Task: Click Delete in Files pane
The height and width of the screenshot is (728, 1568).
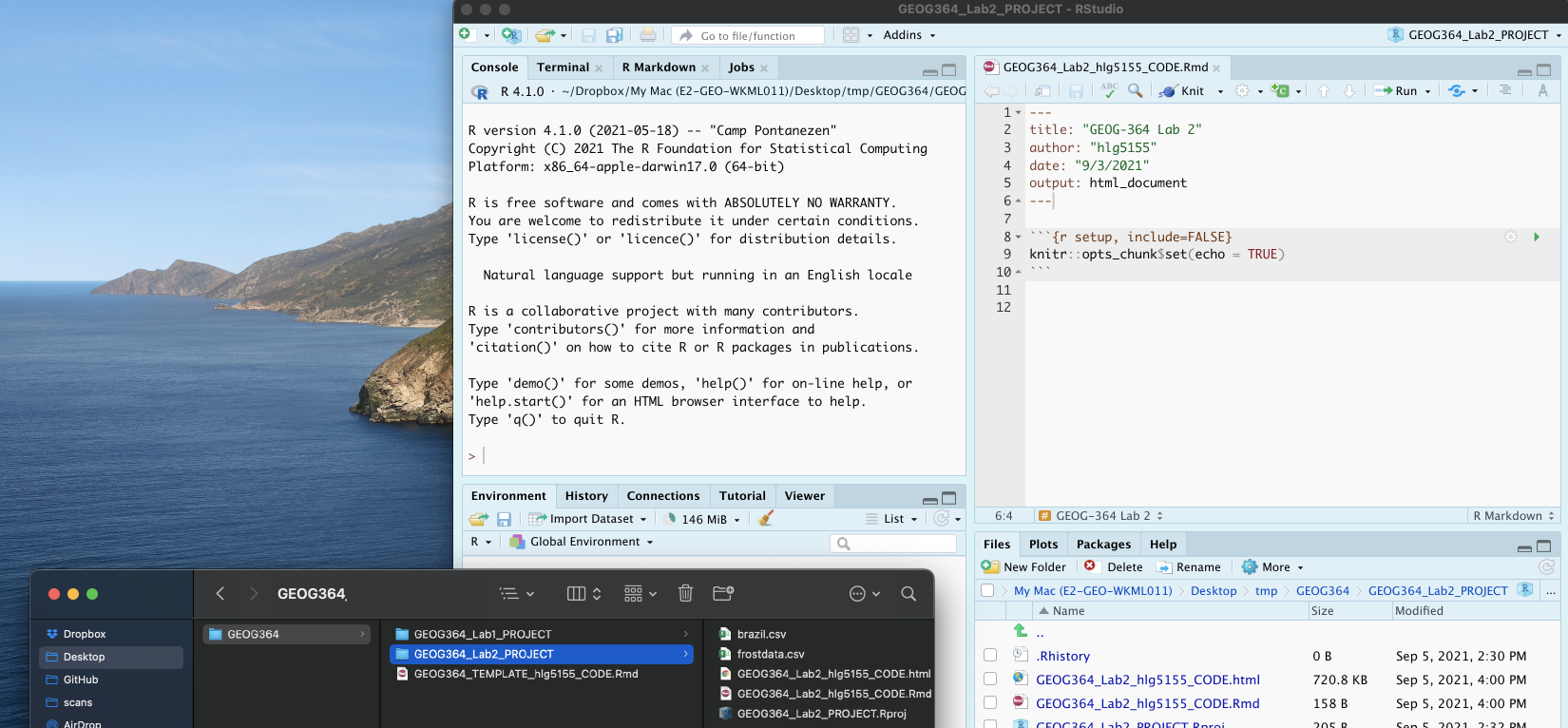Action: 1114,566
